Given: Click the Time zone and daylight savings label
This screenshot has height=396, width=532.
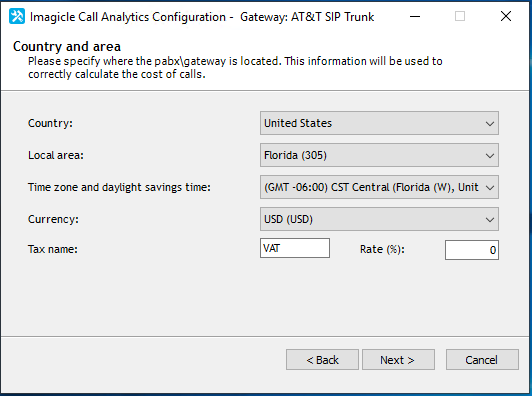Looking at the screenshot, I should 119,187.
